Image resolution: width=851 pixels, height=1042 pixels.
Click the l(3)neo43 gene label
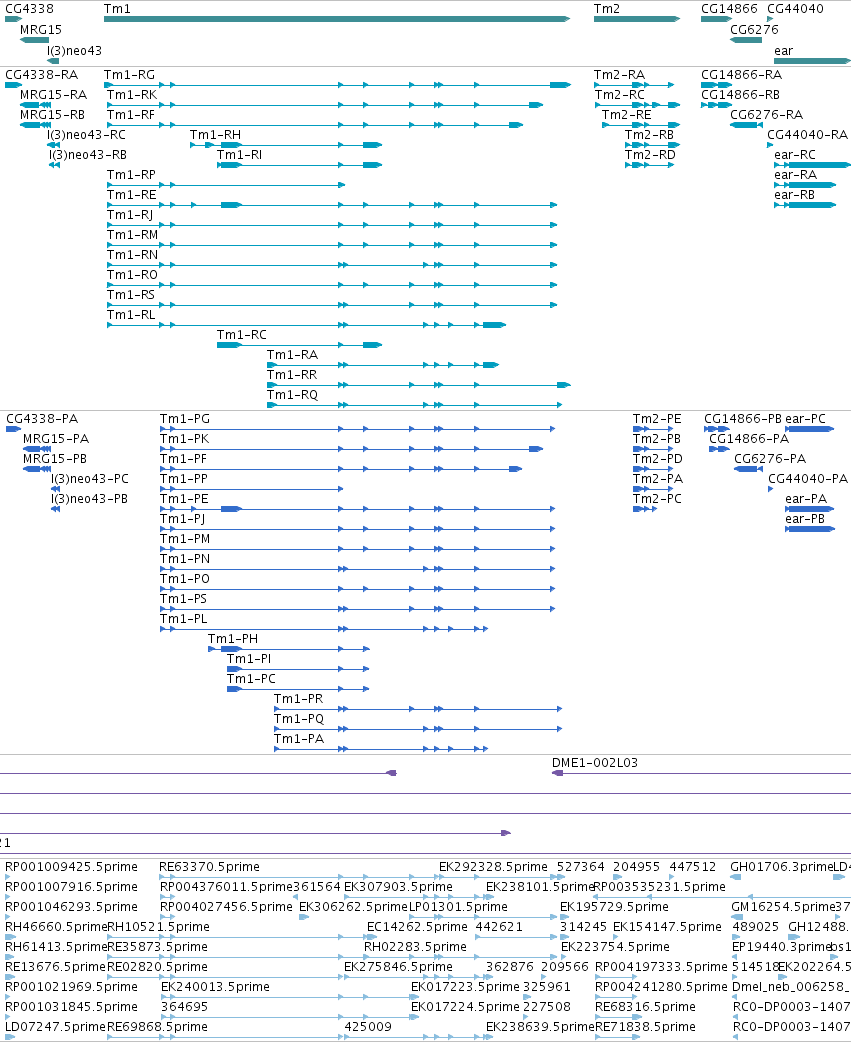pos(74,51)
